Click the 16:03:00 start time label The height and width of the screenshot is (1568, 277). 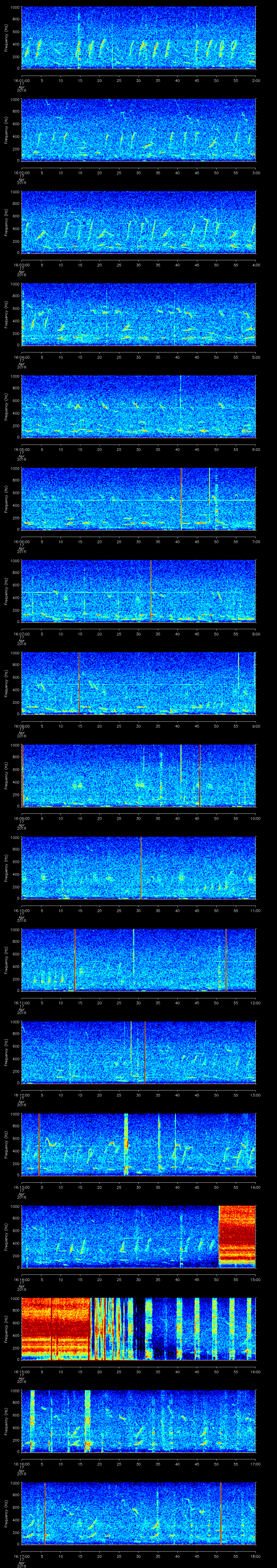coord(21,265)
